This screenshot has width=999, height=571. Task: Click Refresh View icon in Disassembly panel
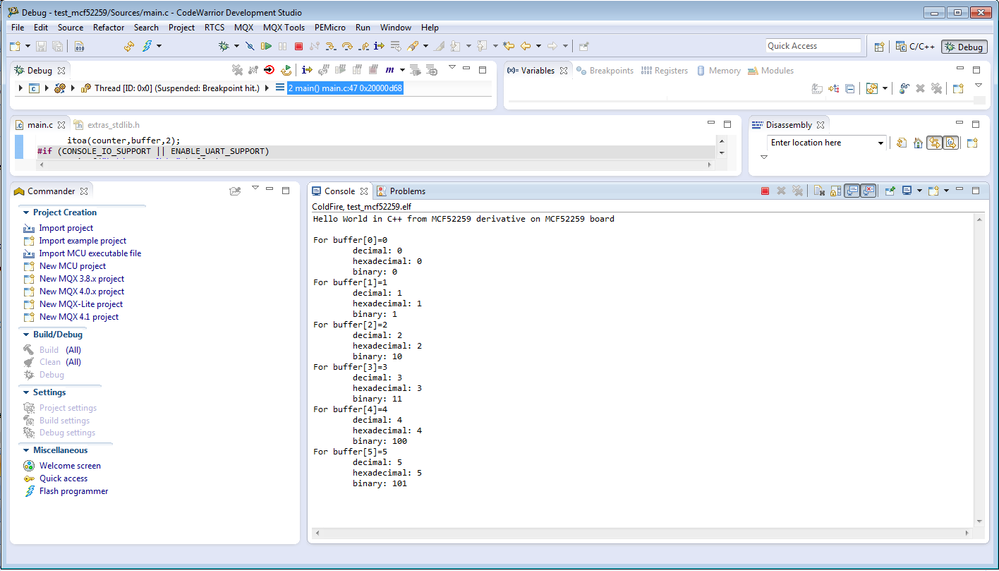coord(902,143)
